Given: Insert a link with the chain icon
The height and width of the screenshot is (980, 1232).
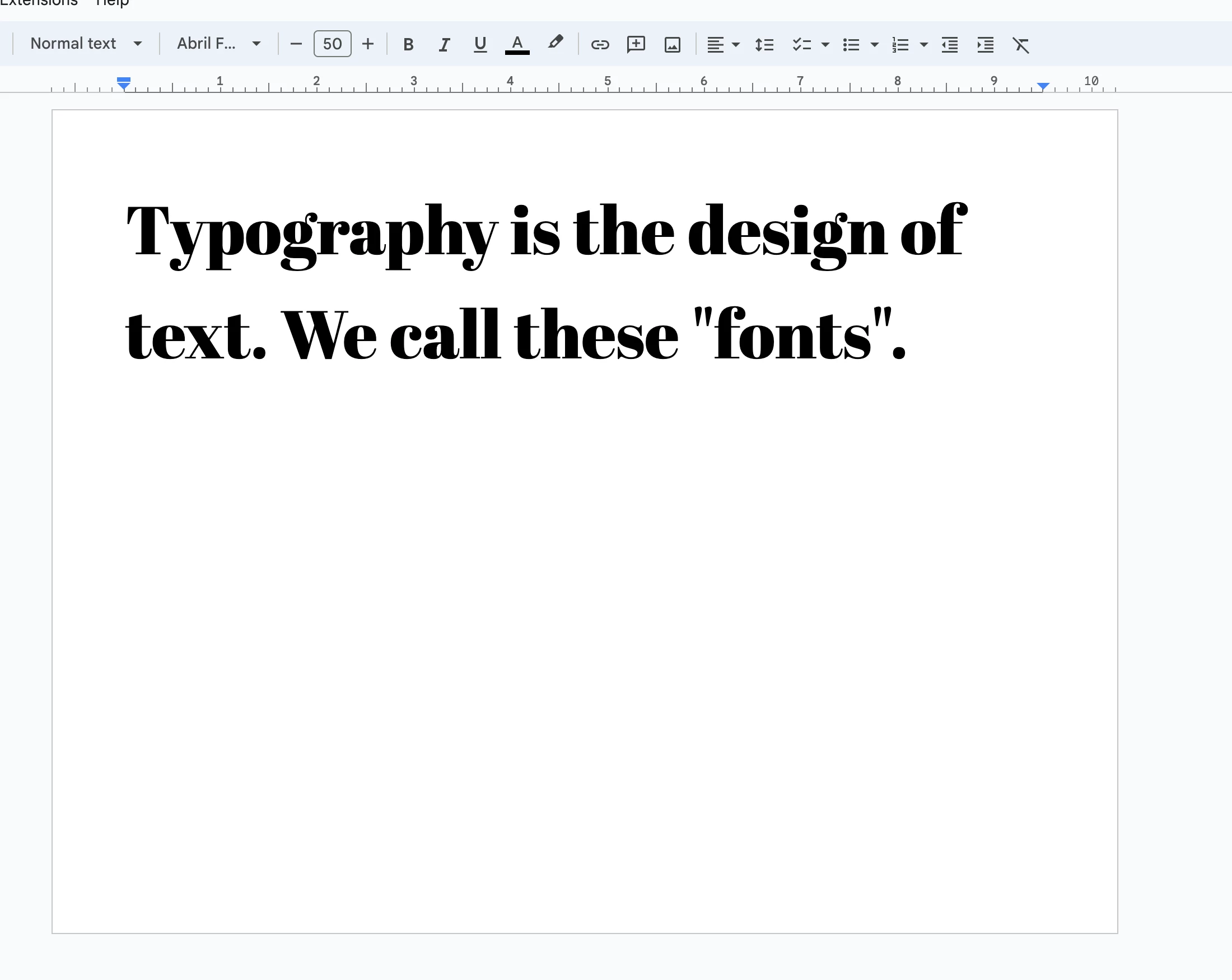Looking at the screenshot, I should (599, 45).
